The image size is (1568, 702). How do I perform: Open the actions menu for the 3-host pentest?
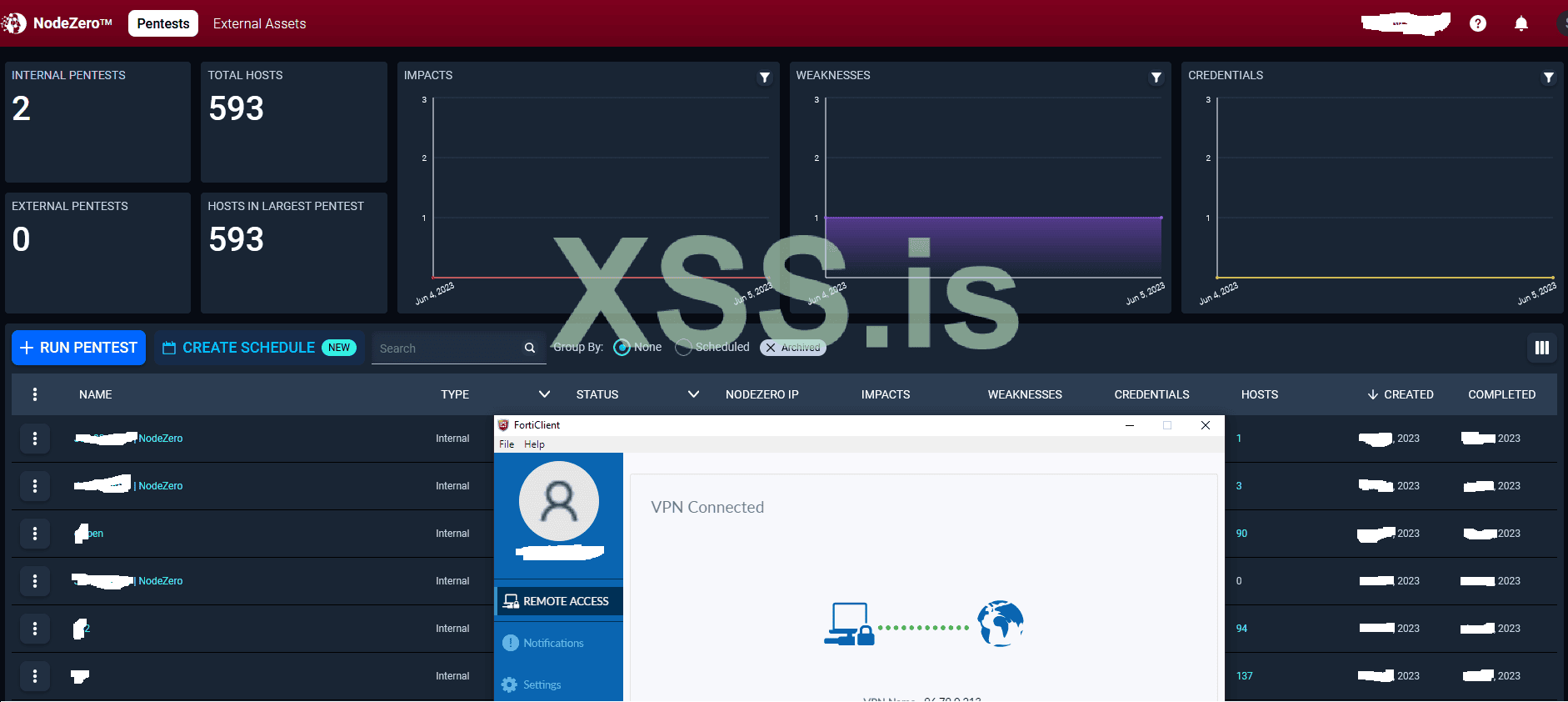pos(35,486)
